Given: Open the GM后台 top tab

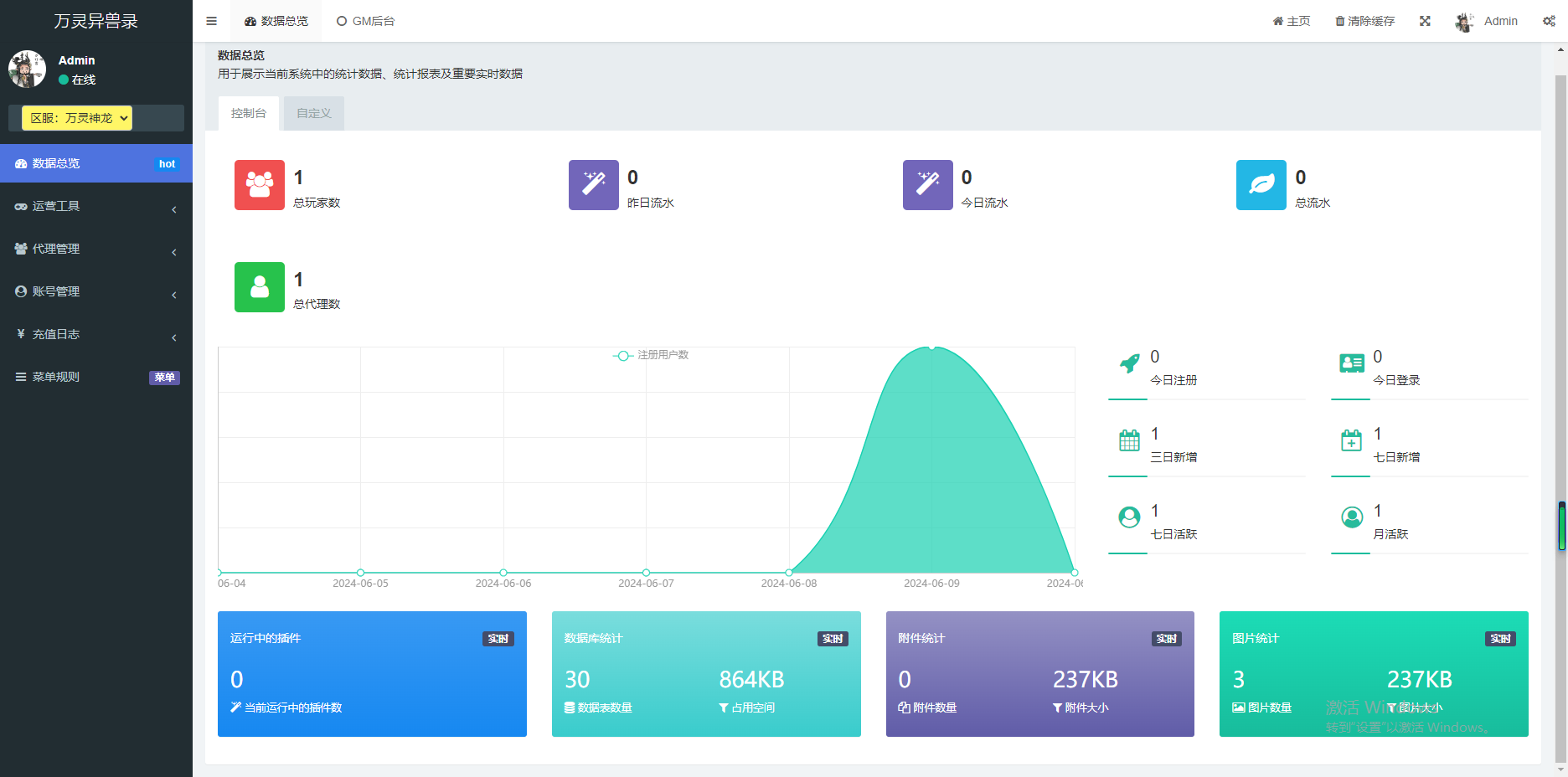Looking at the screenshot, I should click(x=366, y=21).
